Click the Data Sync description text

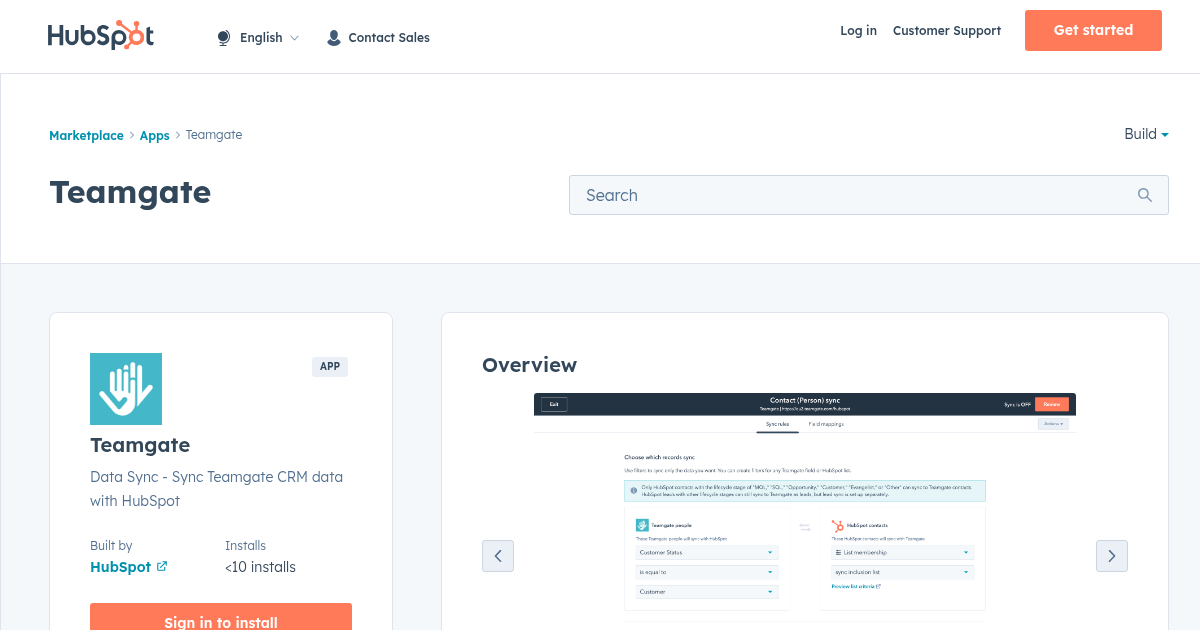point(217,488)
